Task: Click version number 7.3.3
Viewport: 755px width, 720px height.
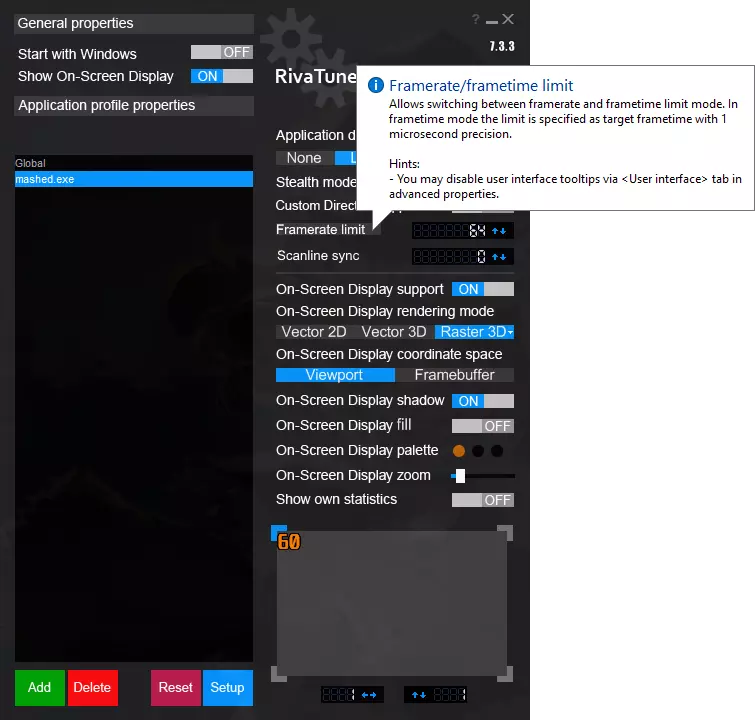Action: pyautogui.click(x=502, y=46)
